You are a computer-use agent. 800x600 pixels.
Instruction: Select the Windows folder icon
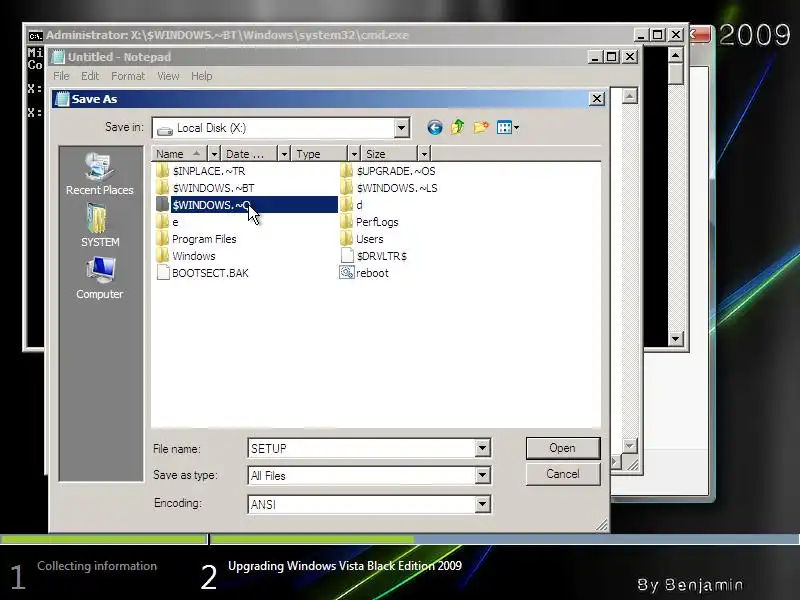point(163,256)
